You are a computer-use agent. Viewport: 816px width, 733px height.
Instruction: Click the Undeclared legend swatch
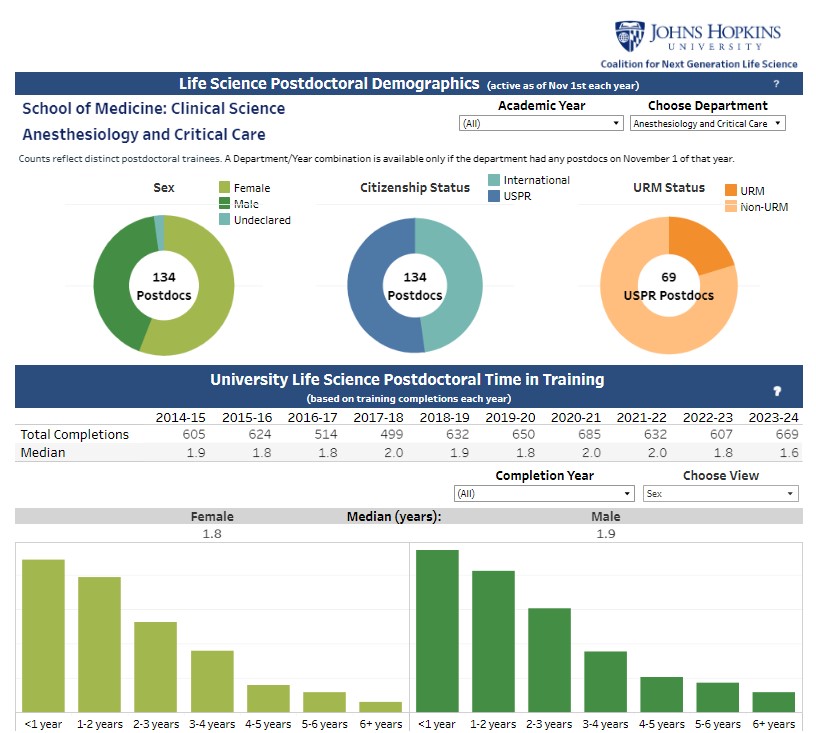tap(225, 220)
